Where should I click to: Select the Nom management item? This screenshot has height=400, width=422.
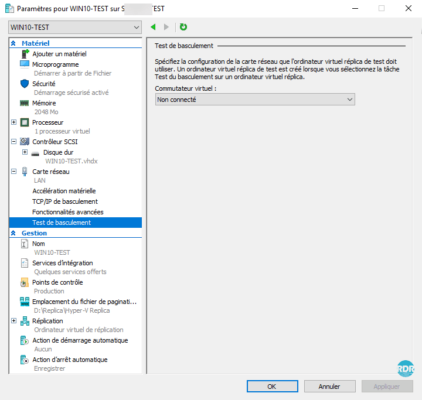click(38, 244)
